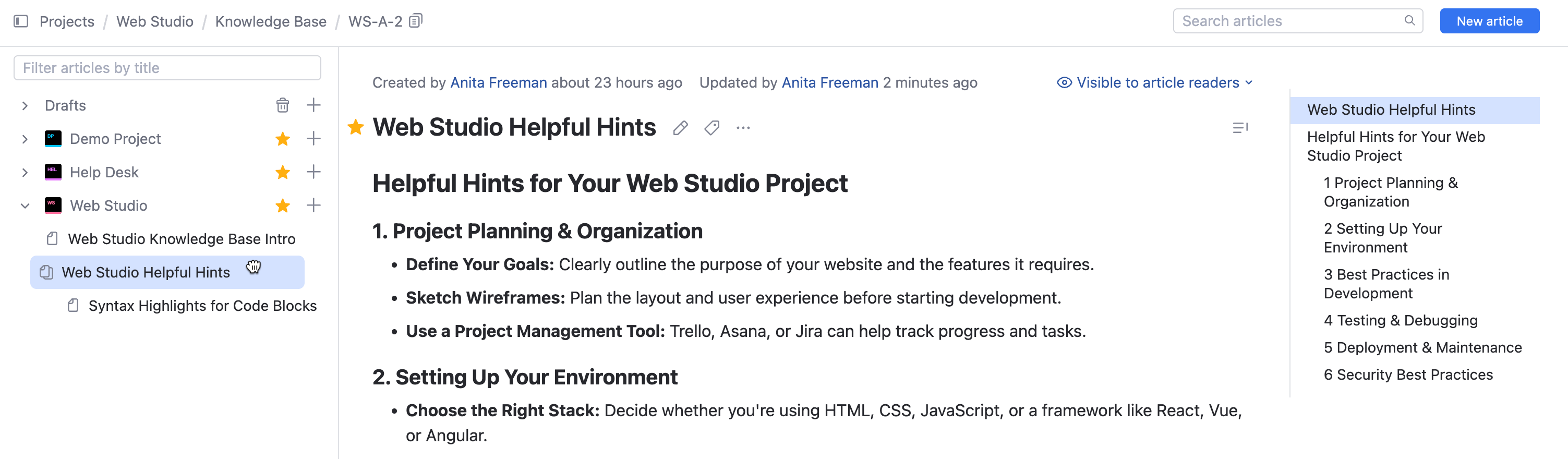Collapse the Web Studio project tree
This screenshot has height=459, width=1568.
(x=25, y=206)
